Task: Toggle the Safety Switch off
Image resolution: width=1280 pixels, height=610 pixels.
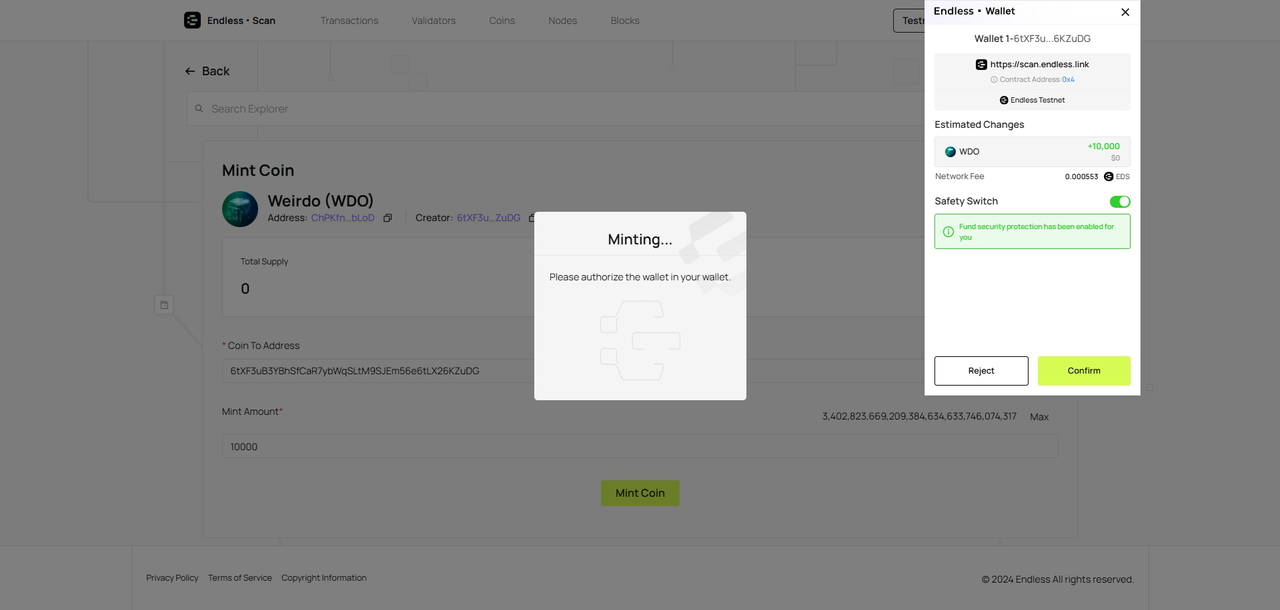Action: (x=1120, y=202)
